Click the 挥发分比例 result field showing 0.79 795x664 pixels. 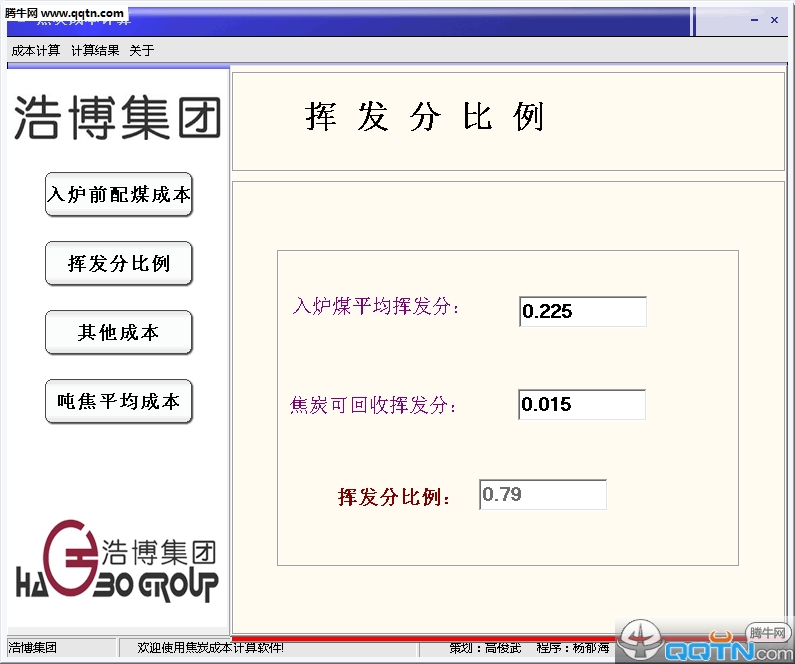coord(543,494)
